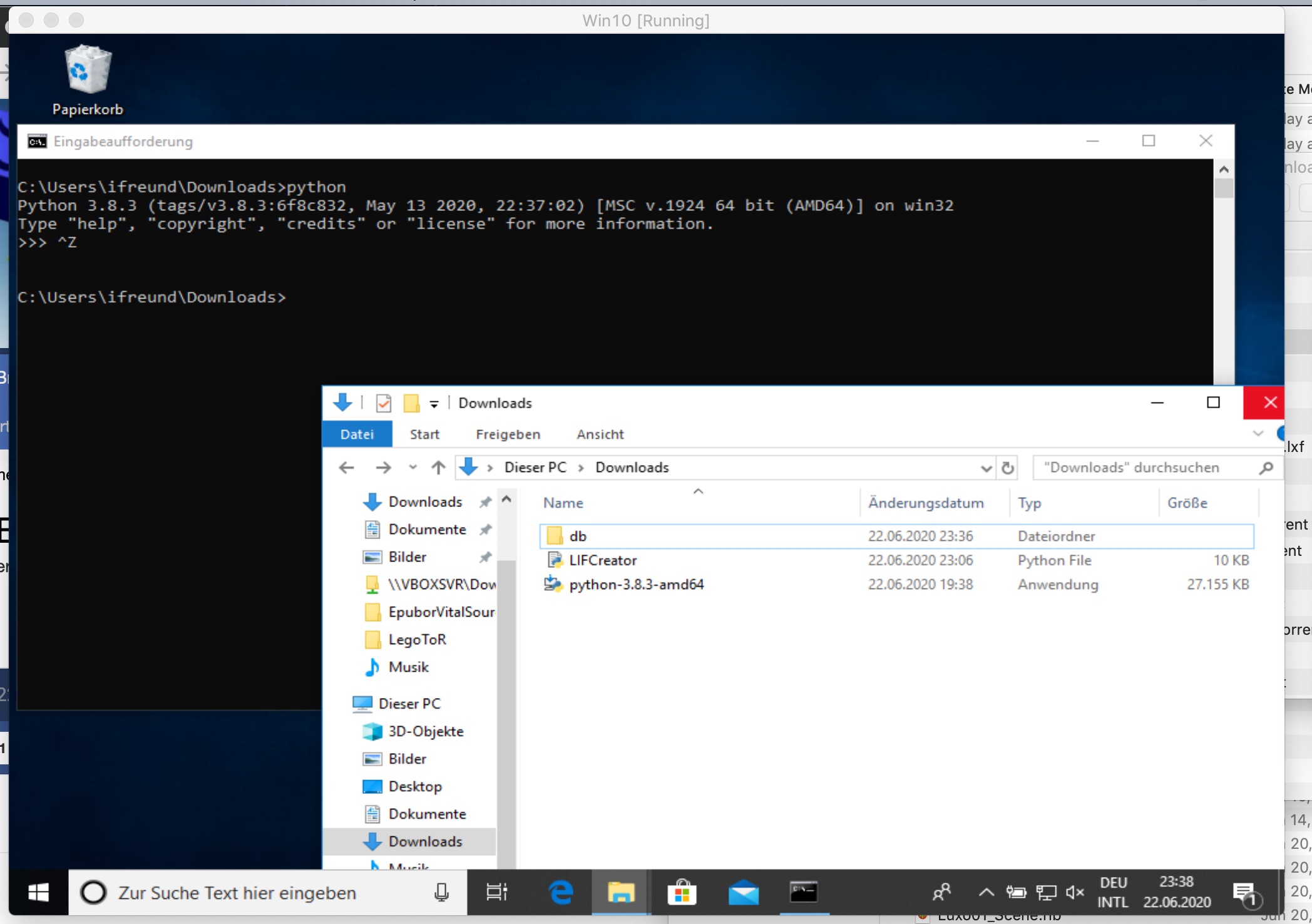Expand the ribbon with the chevron
Screen dimensions: 1312x924
[1258, 434]
